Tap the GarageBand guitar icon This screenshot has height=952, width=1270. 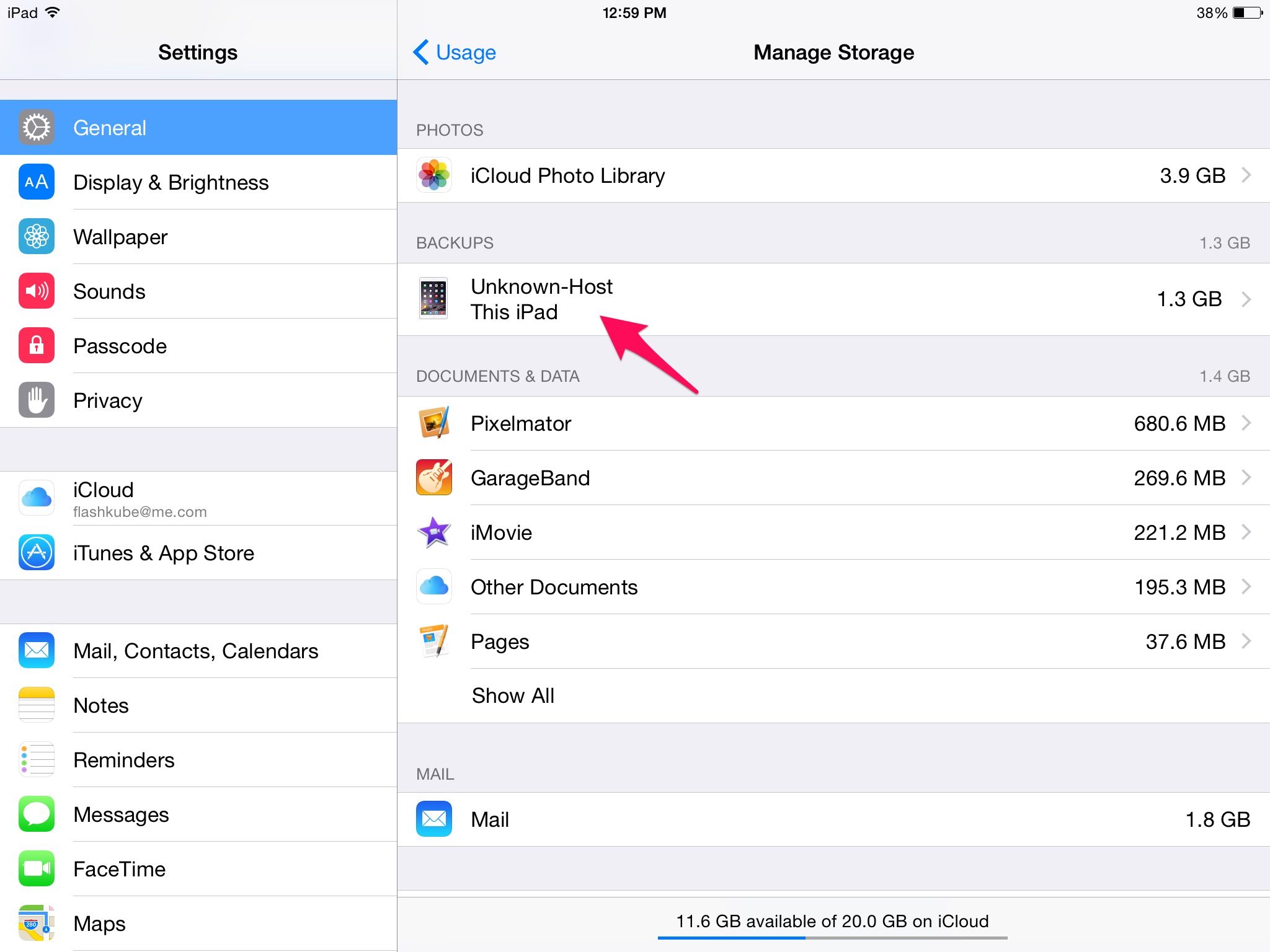click(x=433, y=478)
